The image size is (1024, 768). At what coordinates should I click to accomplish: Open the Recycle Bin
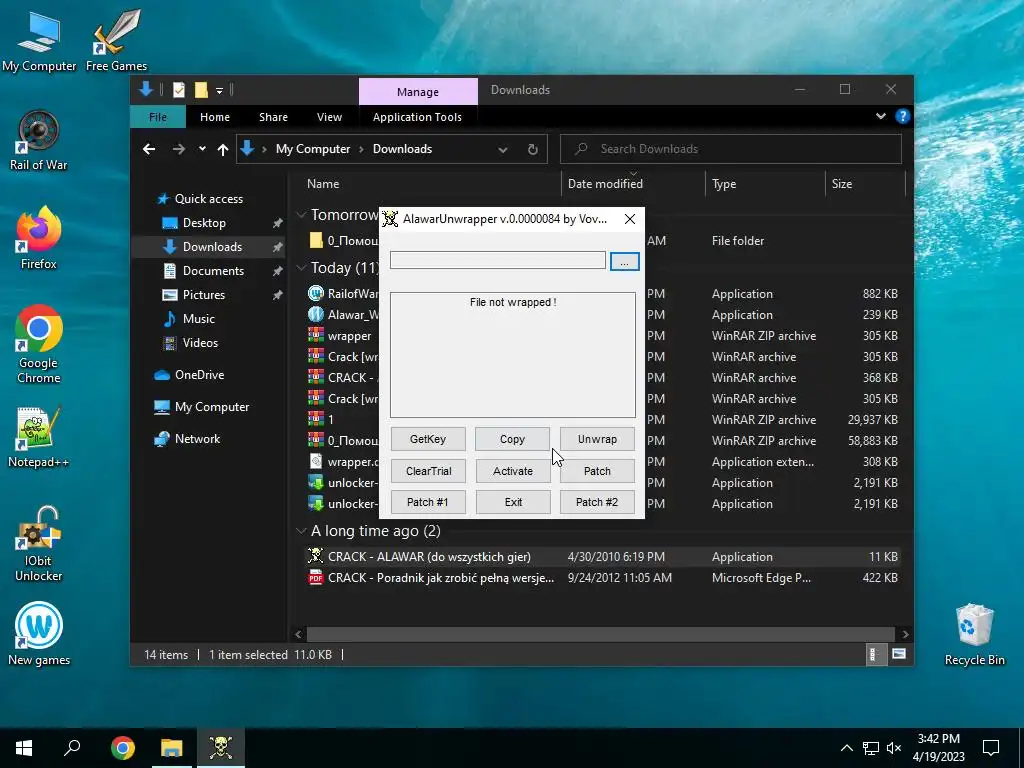[974, 635]
